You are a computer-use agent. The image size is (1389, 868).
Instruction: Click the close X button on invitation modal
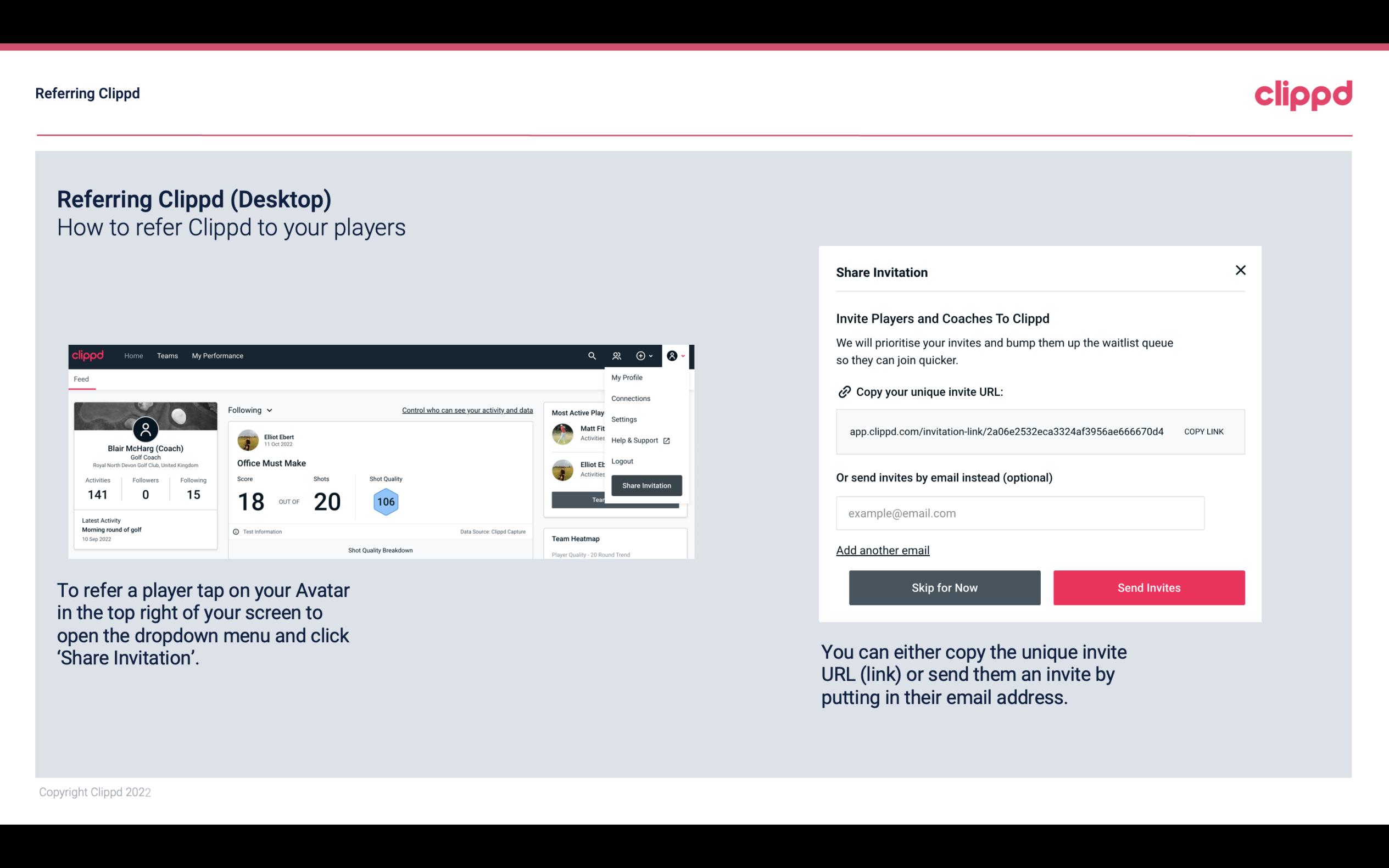pos(1240,270)
